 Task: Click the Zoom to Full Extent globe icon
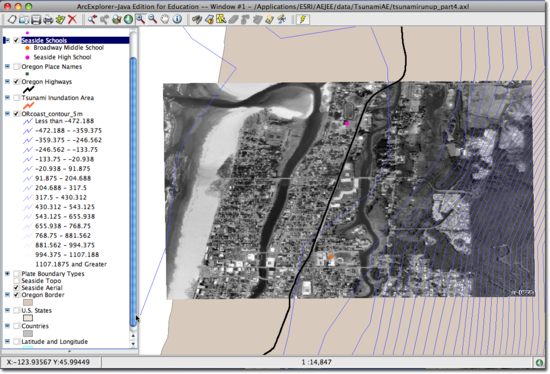(128, 19)
